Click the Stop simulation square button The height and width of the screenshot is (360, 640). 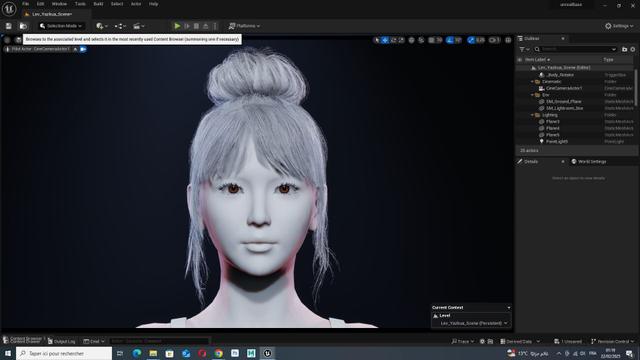pos(196,26)
